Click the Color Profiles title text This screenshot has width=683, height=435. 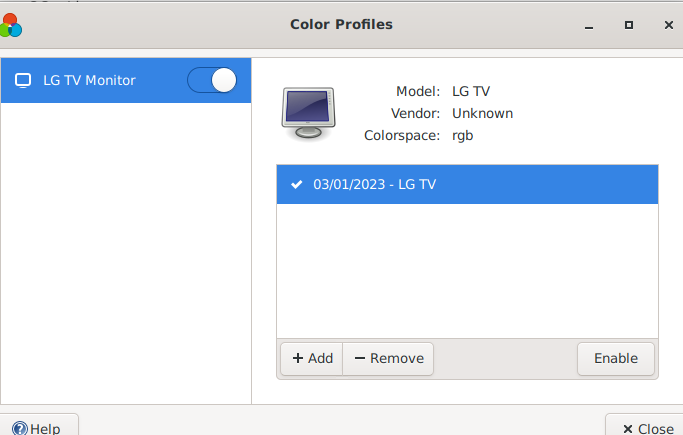tap(342, 24)
